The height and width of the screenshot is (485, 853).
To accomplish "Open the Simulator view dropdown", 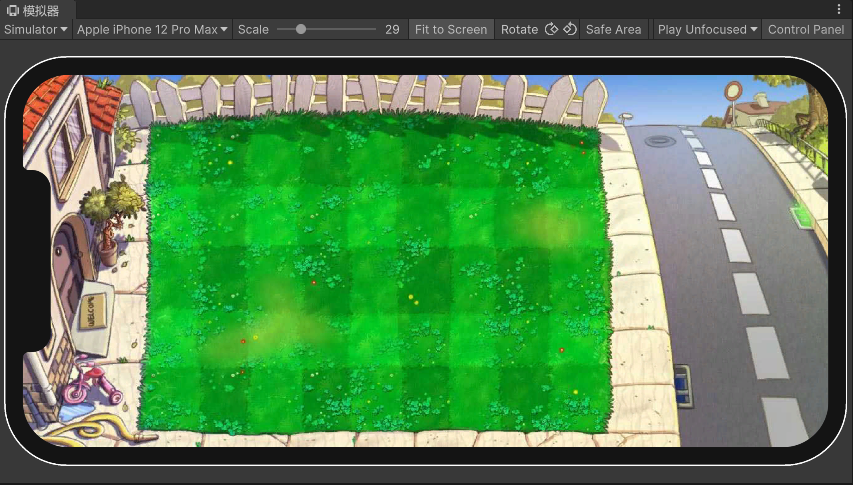I will (x=35, y=29).
